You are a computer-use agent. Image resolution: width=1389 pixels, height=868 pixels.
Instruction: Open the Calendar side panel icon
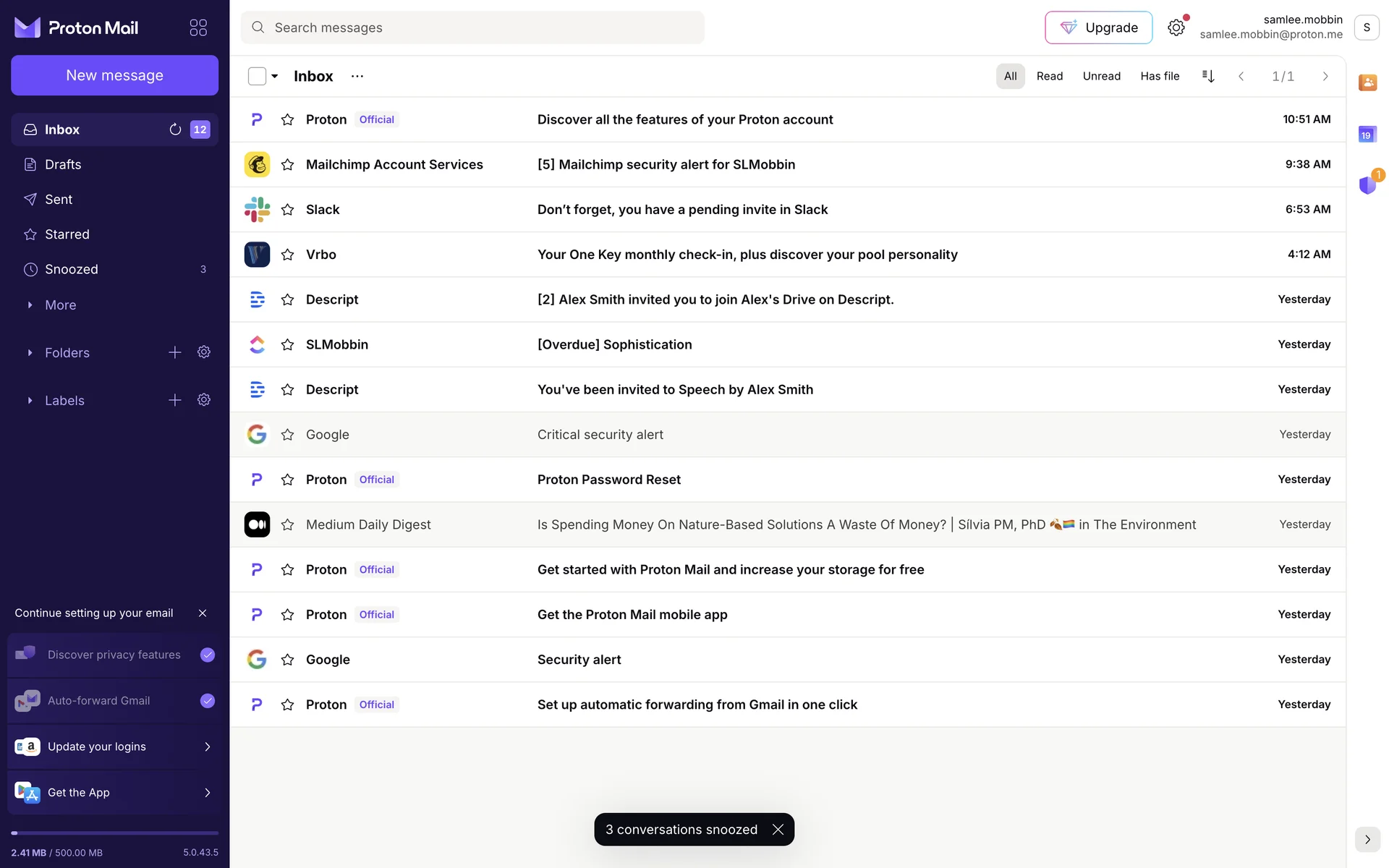(x=1367, y=135)
